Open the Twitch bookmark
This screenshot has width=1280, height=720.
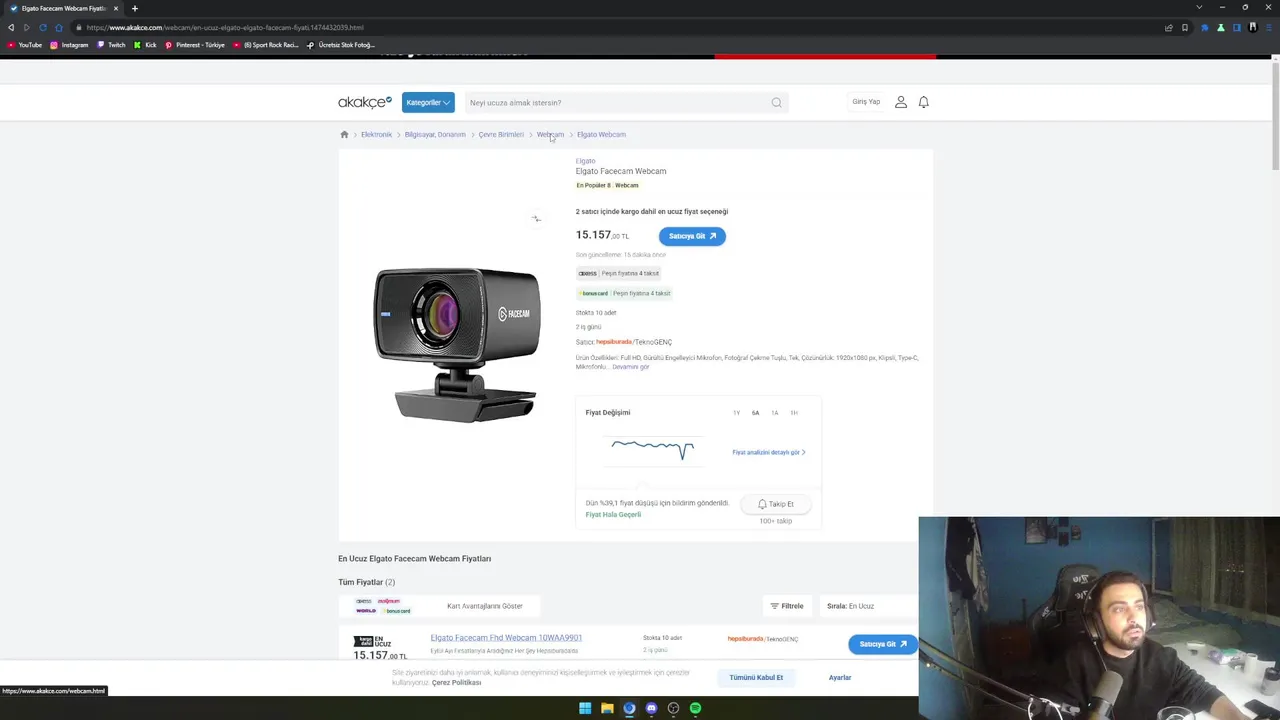(111, 45)
